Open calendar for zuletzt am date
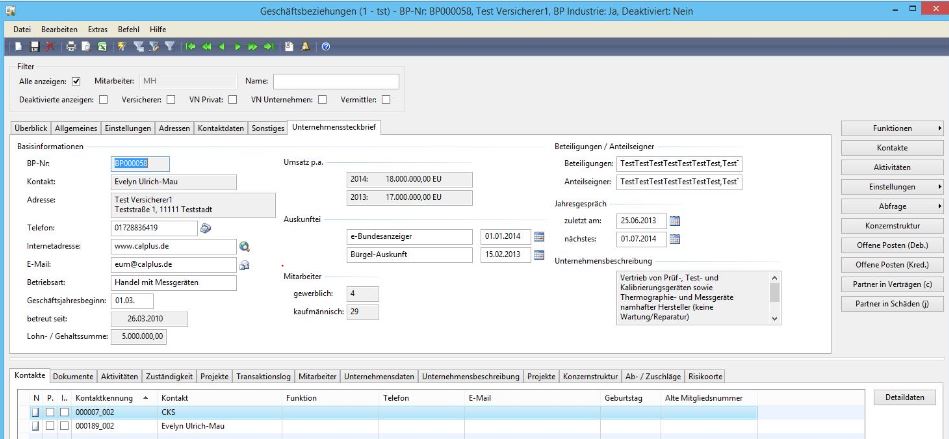The height and width of the screenshot is (439, 949). pyautogui.click(x=675, y=220)
